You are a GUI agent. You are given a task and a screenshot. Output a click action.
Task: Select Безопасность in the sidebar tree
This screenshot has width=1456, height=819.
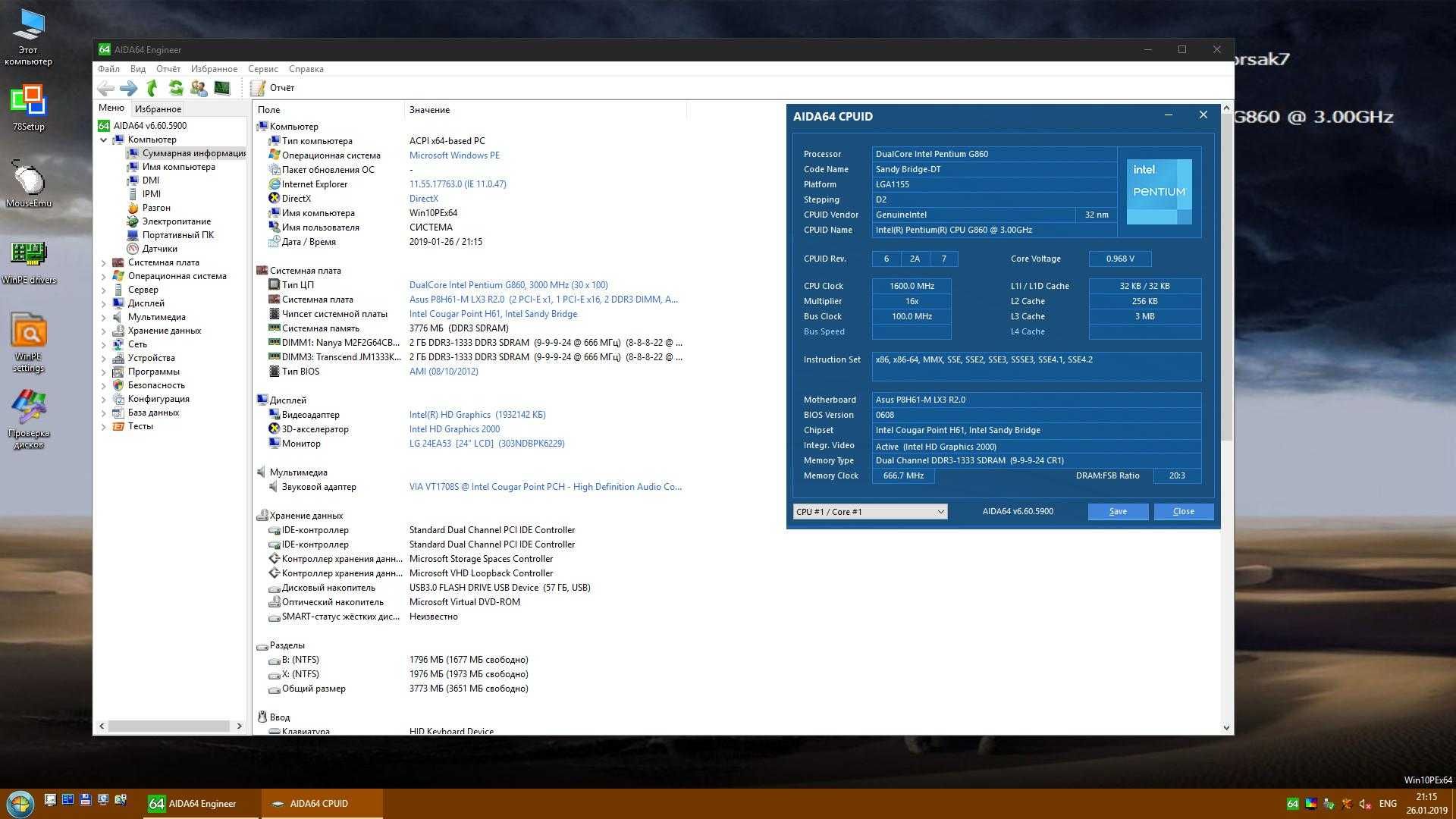156,385
